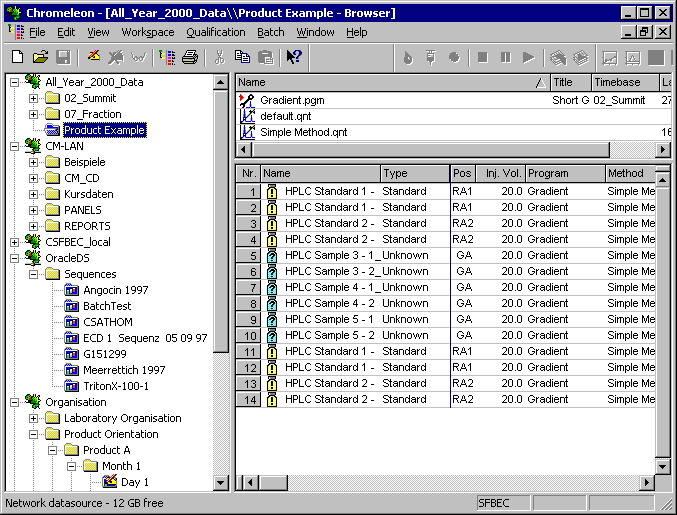Screen dimensions: 677x515
Task: Click the Open folder toolbar icon
Action: pyautogui.click(x=40, y=57)
